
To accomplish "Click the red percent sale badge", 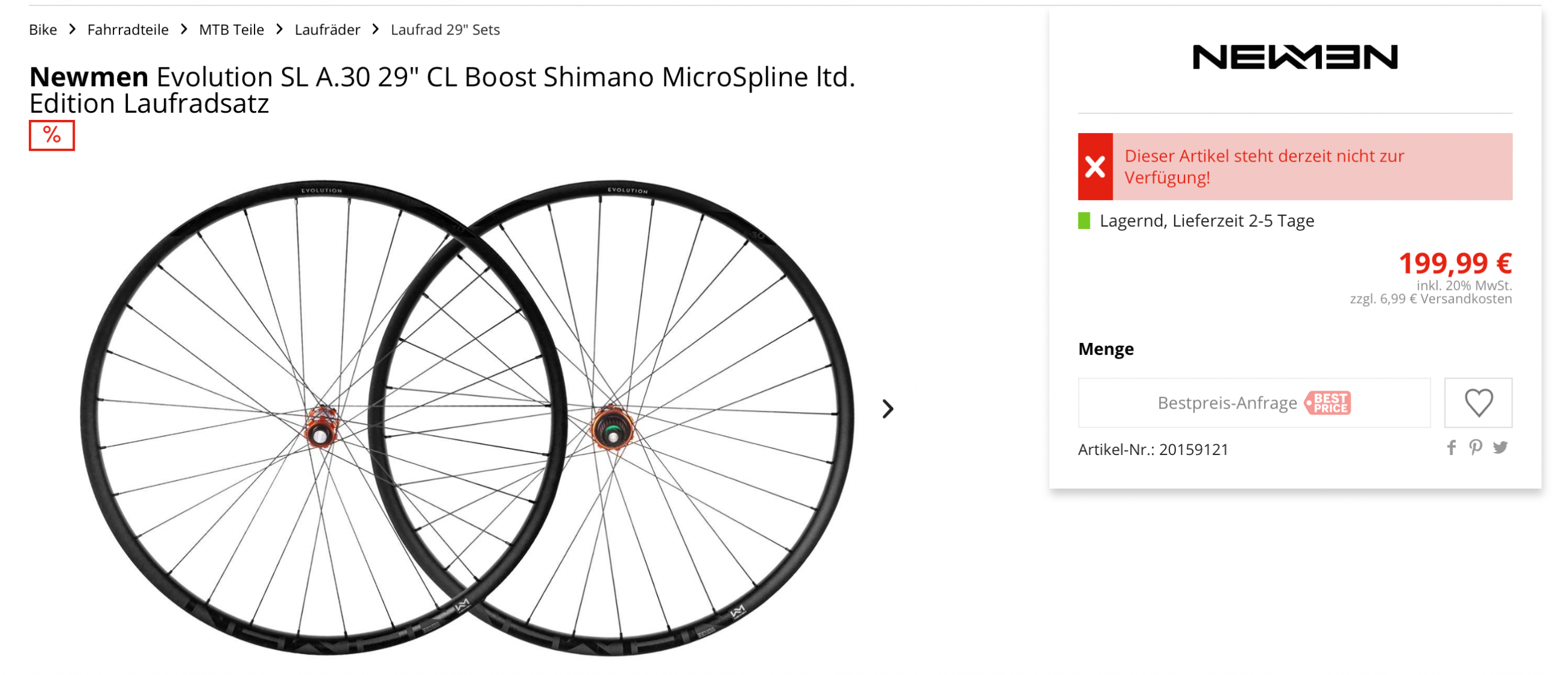I will [52, 135].
